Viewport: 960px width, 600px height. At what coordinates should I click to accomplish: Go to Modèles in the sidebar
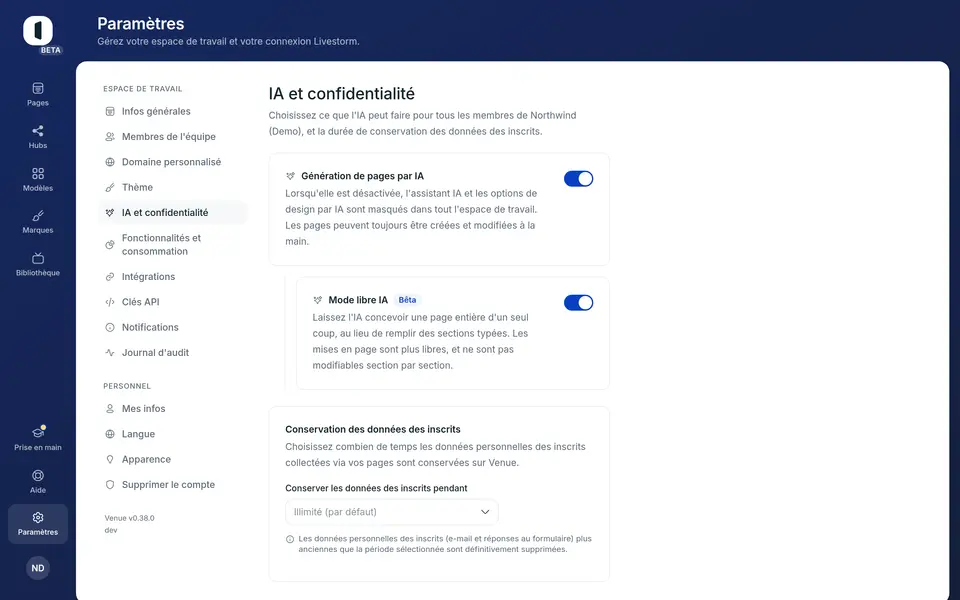coord(38,179)
